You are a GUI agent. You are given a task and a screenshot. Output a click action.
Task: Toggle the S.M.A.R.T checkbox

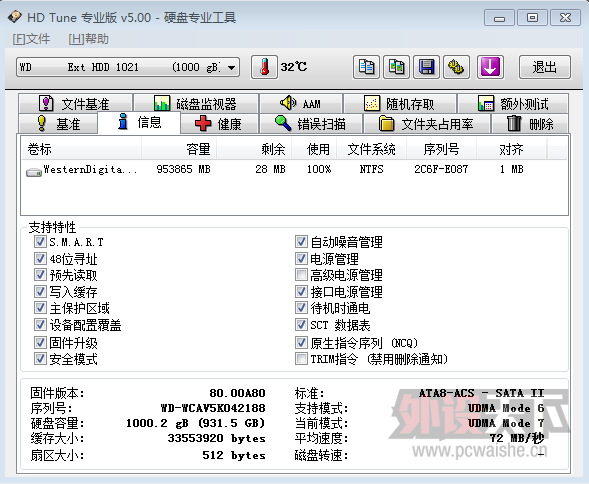tap(40, 242)
